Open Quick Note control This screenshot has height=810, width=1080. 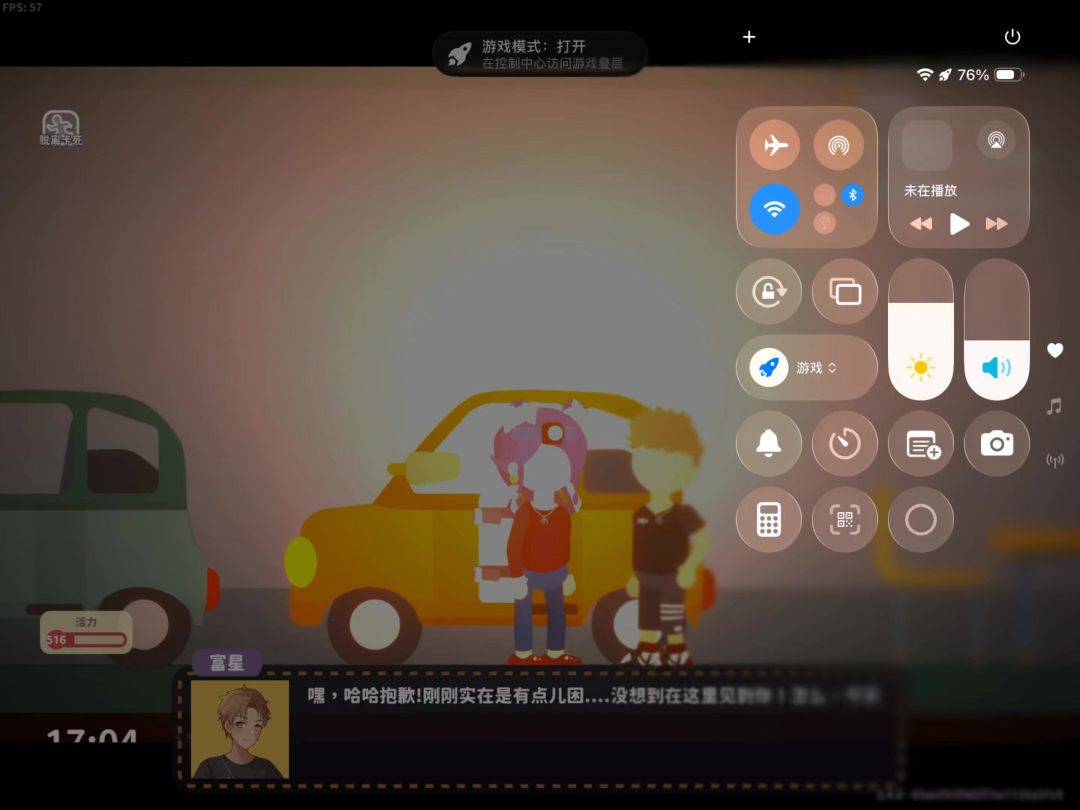point(921,443)
